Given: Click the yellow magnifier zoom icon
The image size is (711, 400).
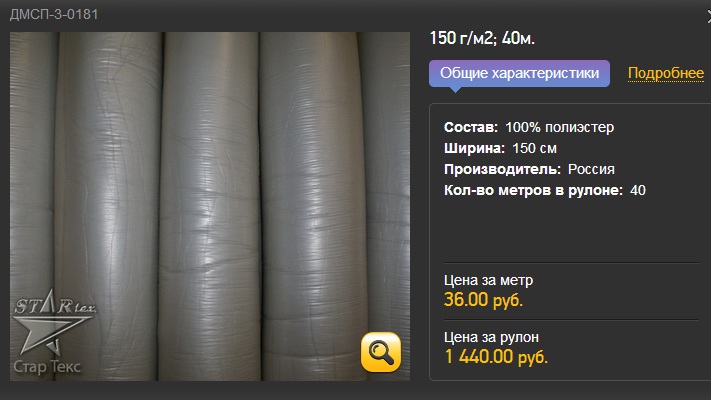Looking at the screenshot, I should point(381,352).
